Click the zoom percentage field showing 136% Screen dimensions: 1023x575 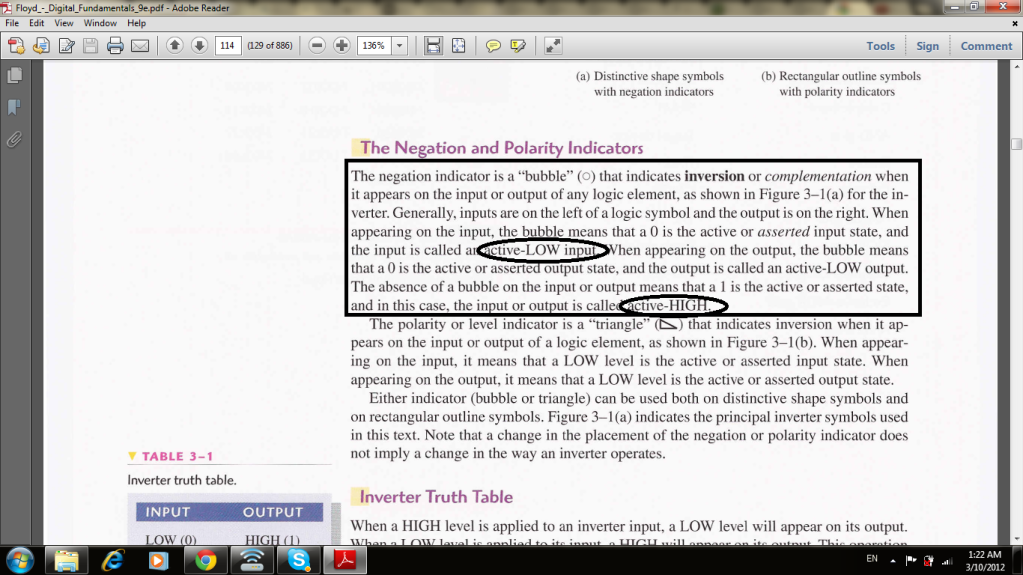[374, 46]
